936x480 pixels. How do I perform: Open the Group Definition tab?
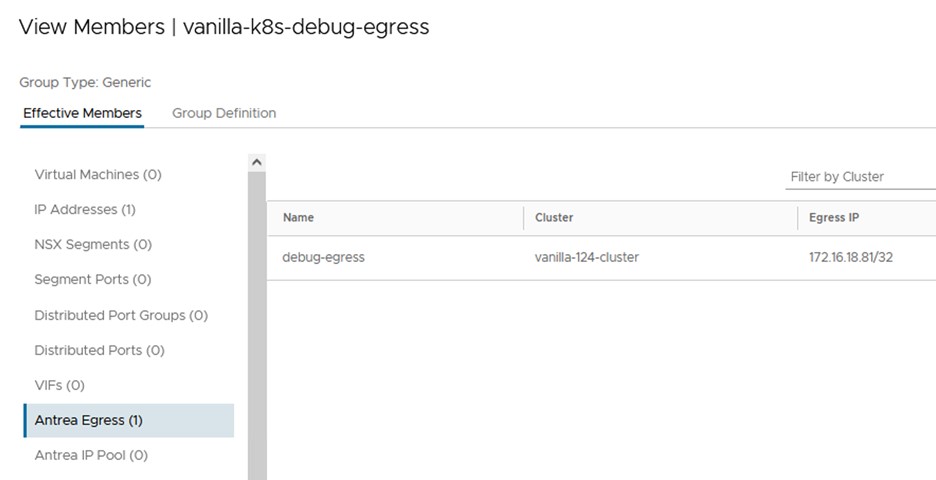point(224,113)
